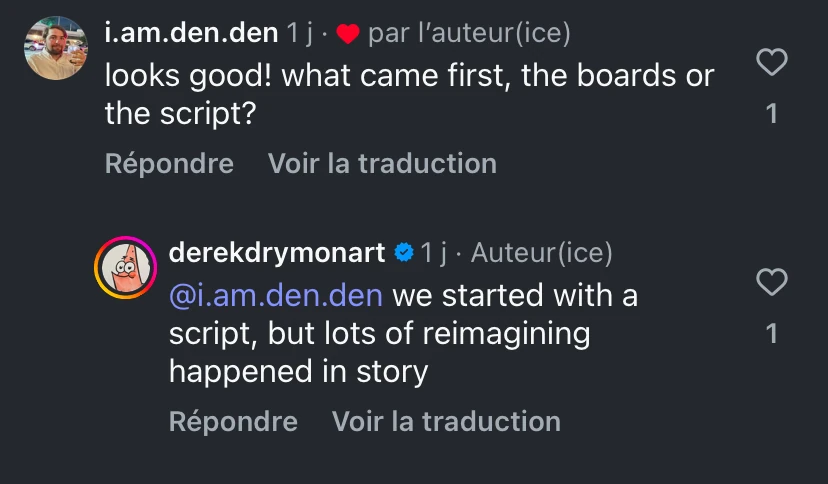
Task: Like derekdrymonart's reply with the heart
Action: [x=771, y=283]
